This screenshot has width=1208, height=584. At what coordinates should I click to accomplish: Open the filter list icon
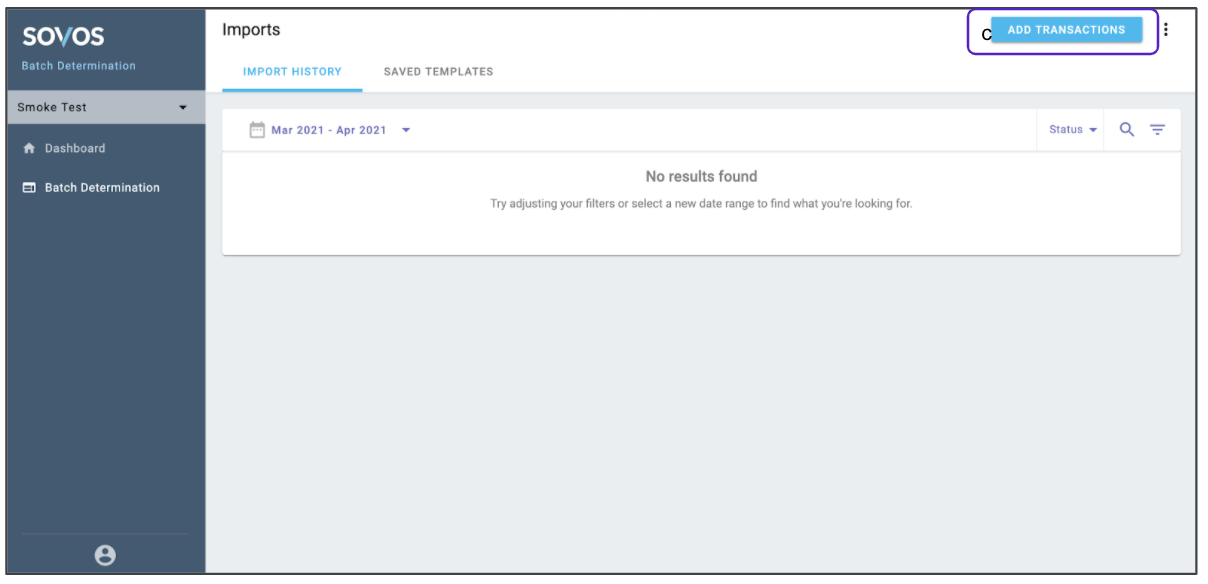tap(1157, 130)
